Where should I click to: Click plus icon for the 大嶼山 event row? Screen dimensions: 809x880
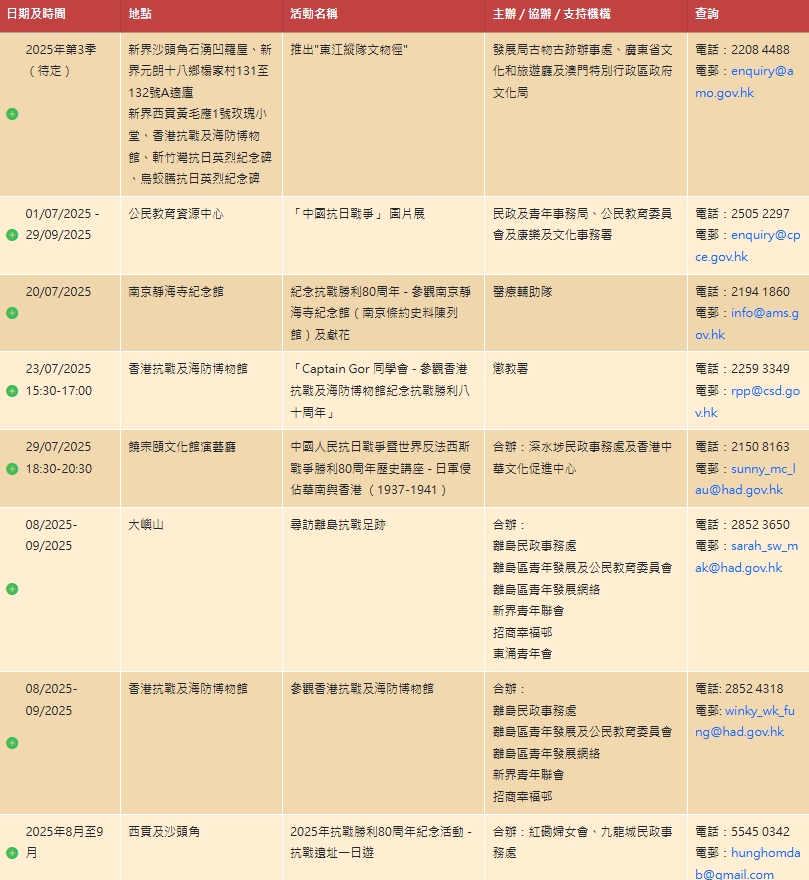click(12, 589)
